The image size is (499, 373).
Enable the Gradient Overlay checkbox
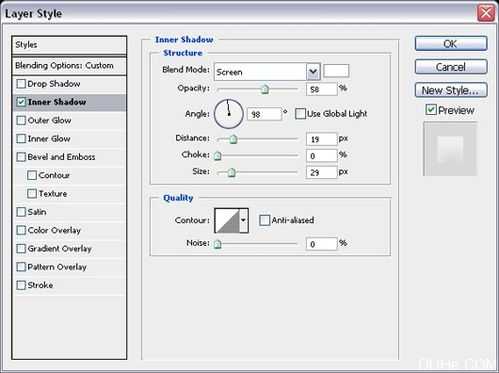tap(21, 249)
